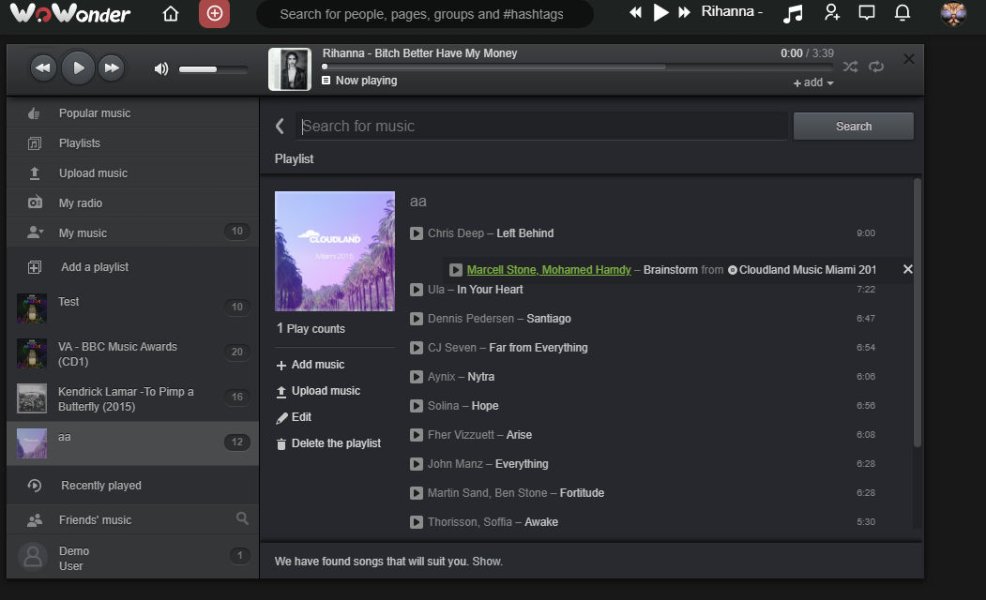This screenshot has height=600, width=986.
Task: Toggle repeat playback mode
Action: tap(876, 67)
